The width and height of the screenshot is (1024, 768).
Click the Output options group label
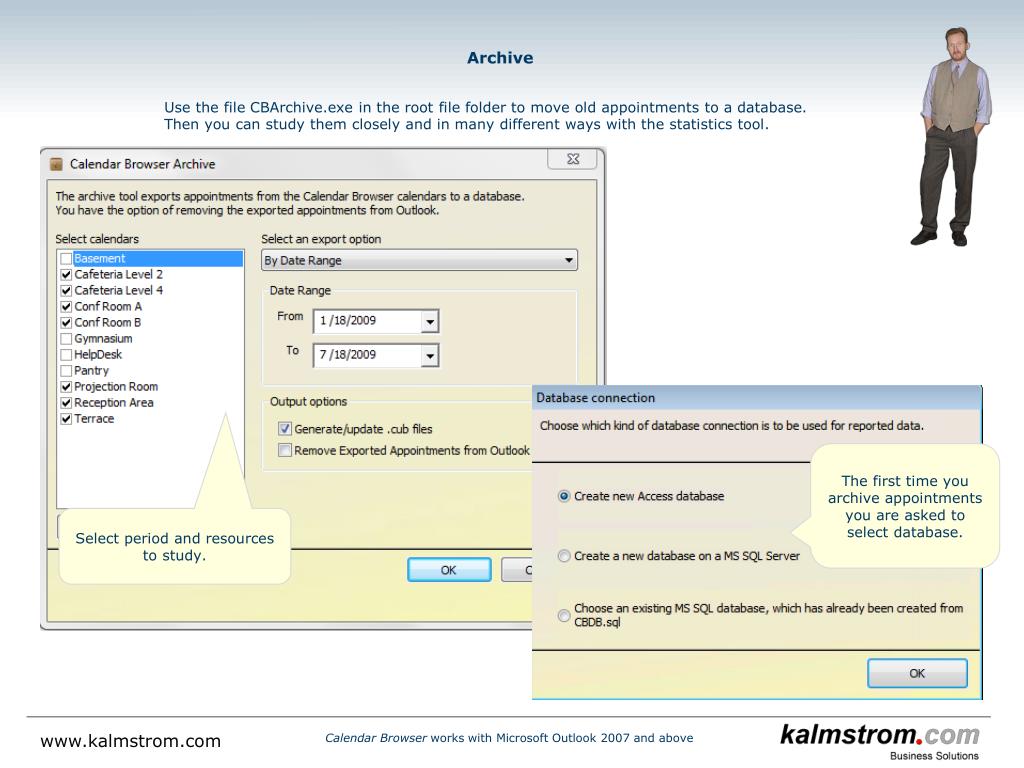[308, 402]
